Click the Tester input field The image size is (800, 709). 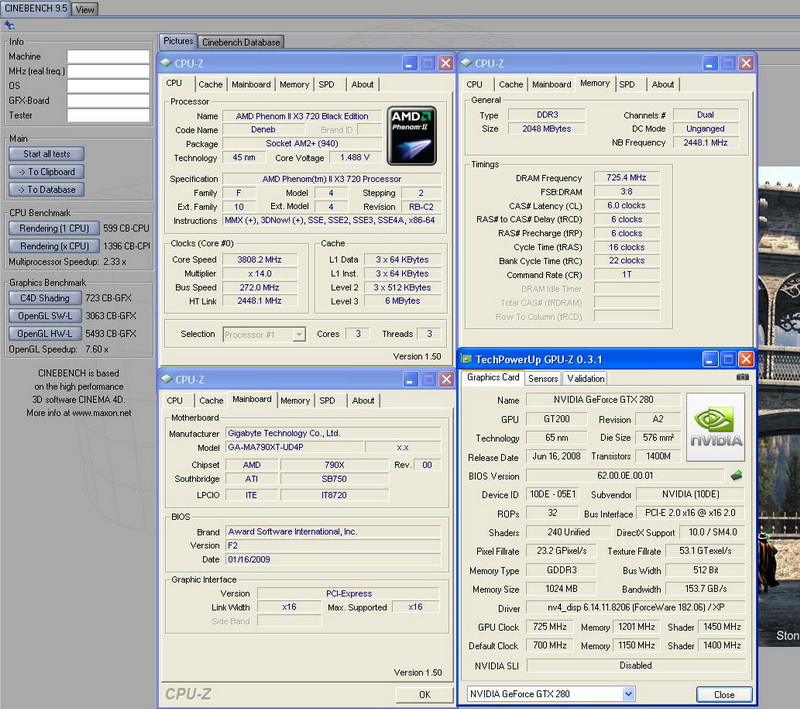(107, 115)
